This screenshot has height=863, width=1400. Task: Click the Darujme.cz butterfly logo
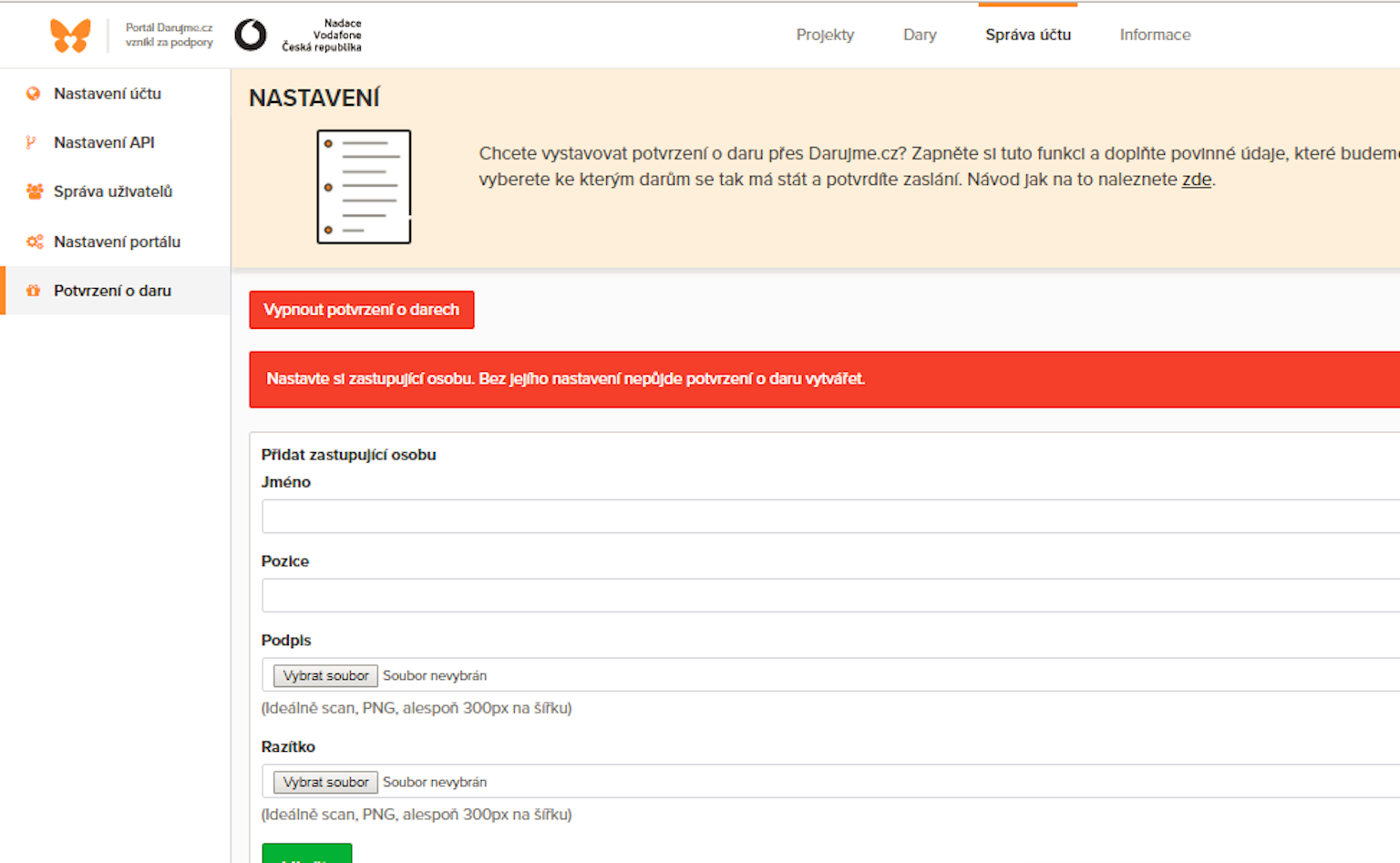pos(70,36)
